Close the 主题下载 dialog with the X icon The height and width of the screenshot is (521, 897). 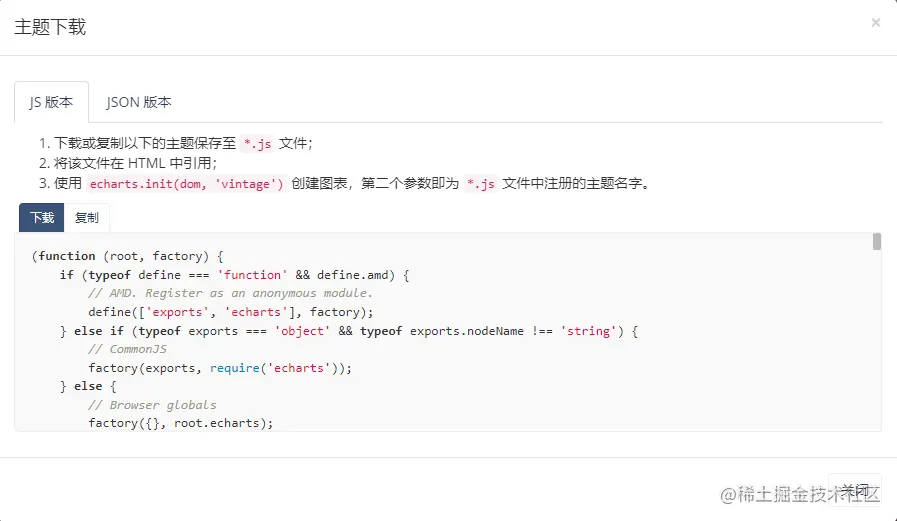(875, 23)
